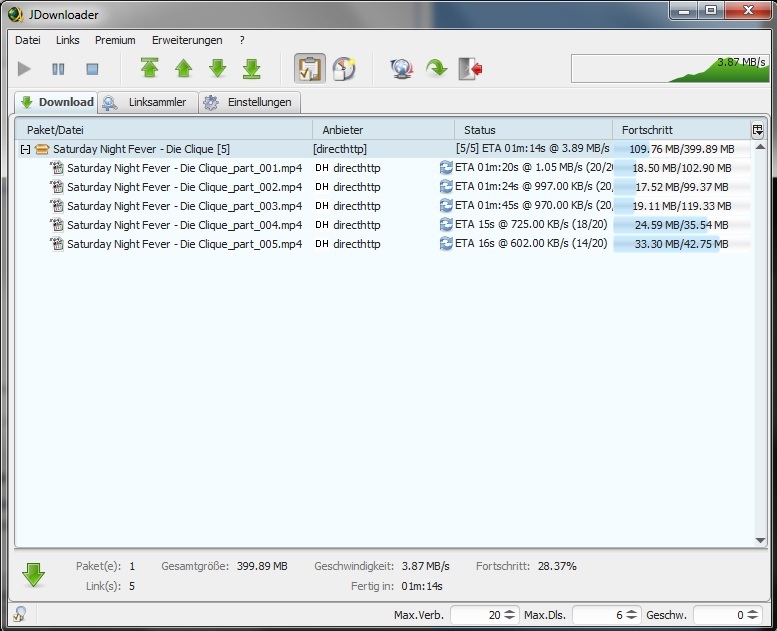Click package progress bar 109.76 MB/399.89 MB
The height and width of the screenshot is (631, 777).
coord(681,149)
